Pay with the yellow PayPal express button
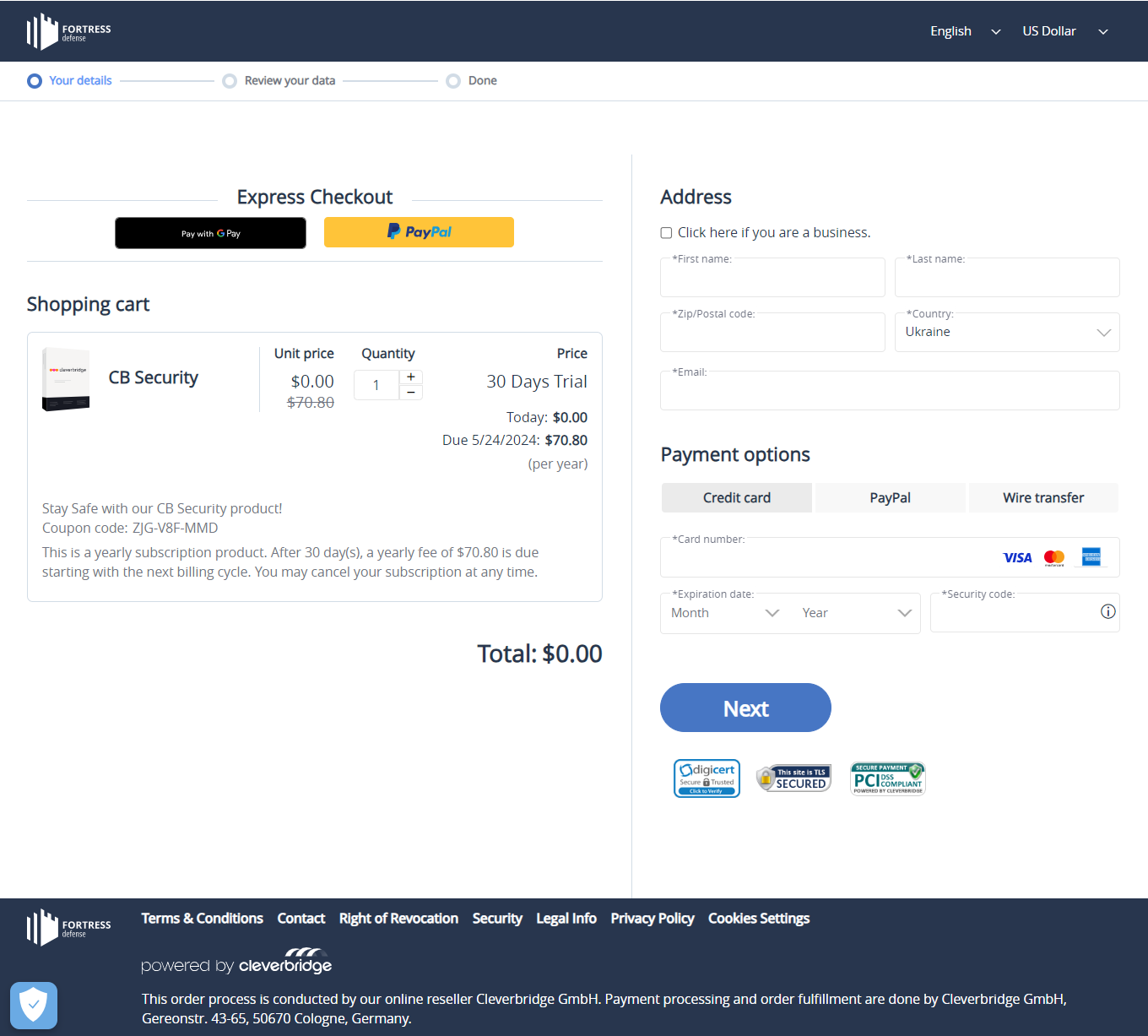 tap(419, 232)
